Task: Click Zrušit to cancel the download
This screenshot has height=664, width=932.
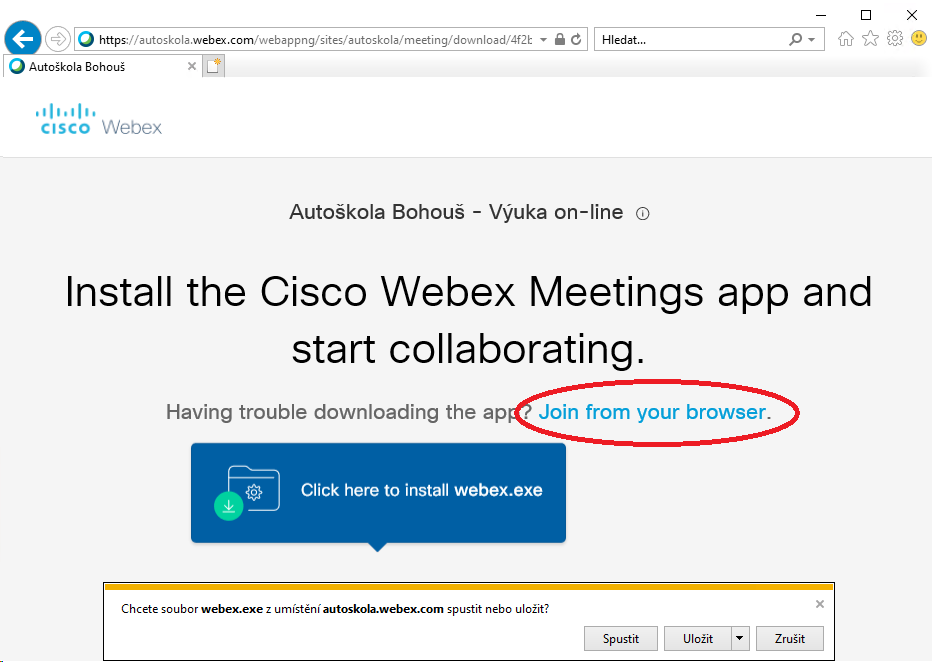Action: point(789,639)
